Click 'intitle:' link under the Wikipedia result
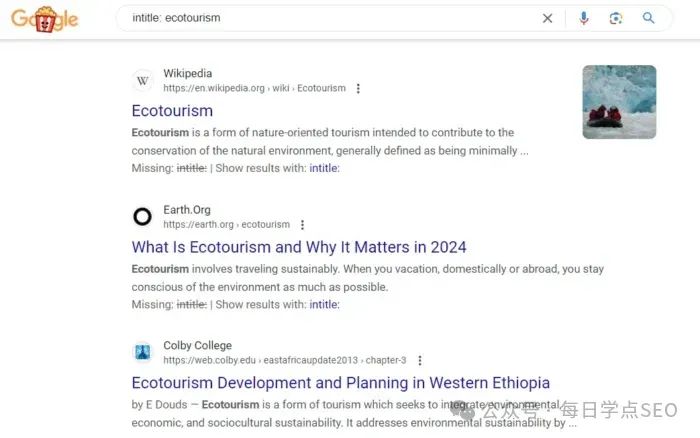Image resolution: width=700 pixels, height=438 pixels. tap(325, 168)
